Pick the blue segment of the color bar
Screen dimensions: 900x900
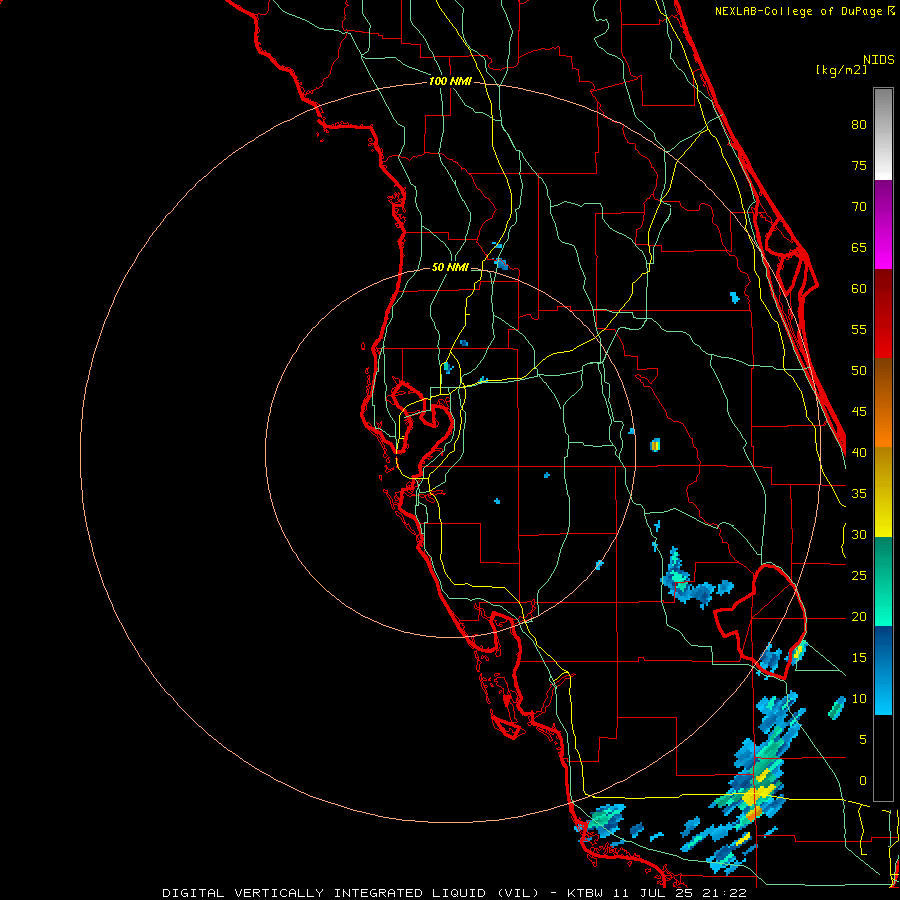click(x=883, y=670)
